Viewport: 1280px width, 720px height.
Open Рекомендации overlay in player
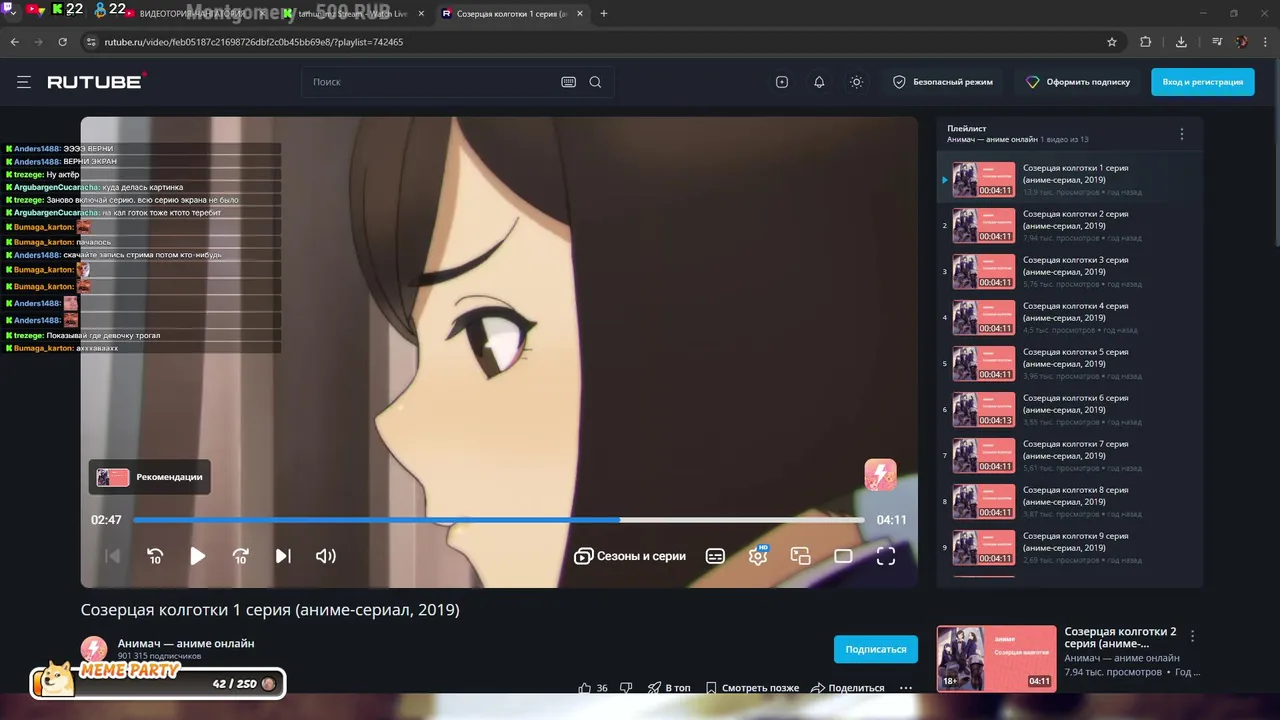pyautogui.click(x=150, y=477)
